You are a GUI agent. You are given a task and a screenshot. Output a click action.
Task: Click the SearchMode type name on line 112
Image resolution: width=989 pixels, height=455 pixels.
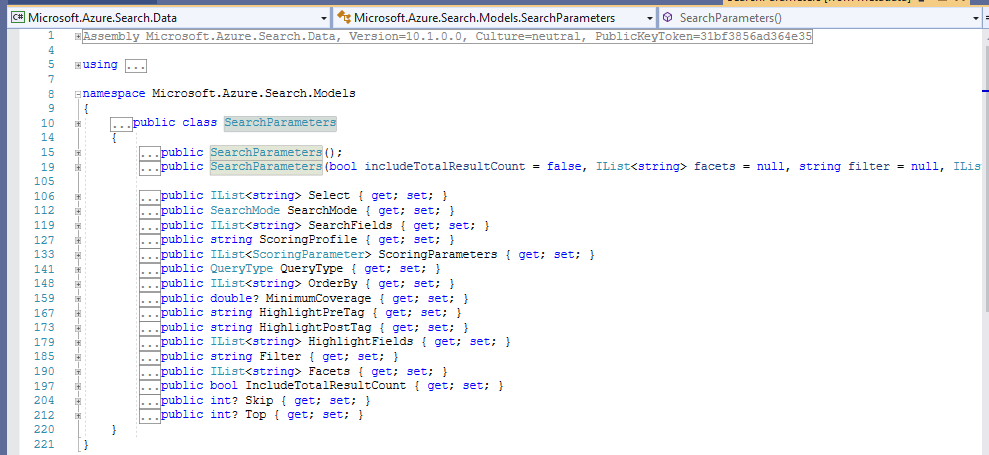point(245,210)
